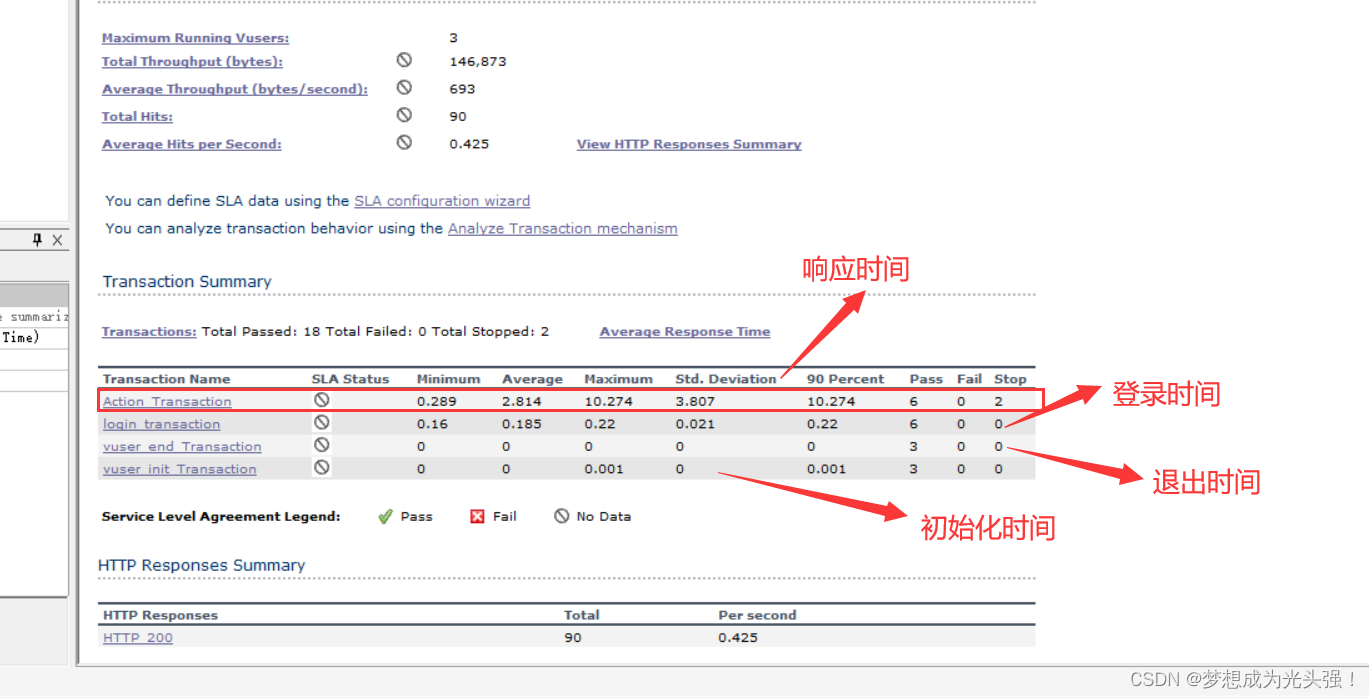Click Pass column header
1369x698 pixels.
tap(926, 379)
